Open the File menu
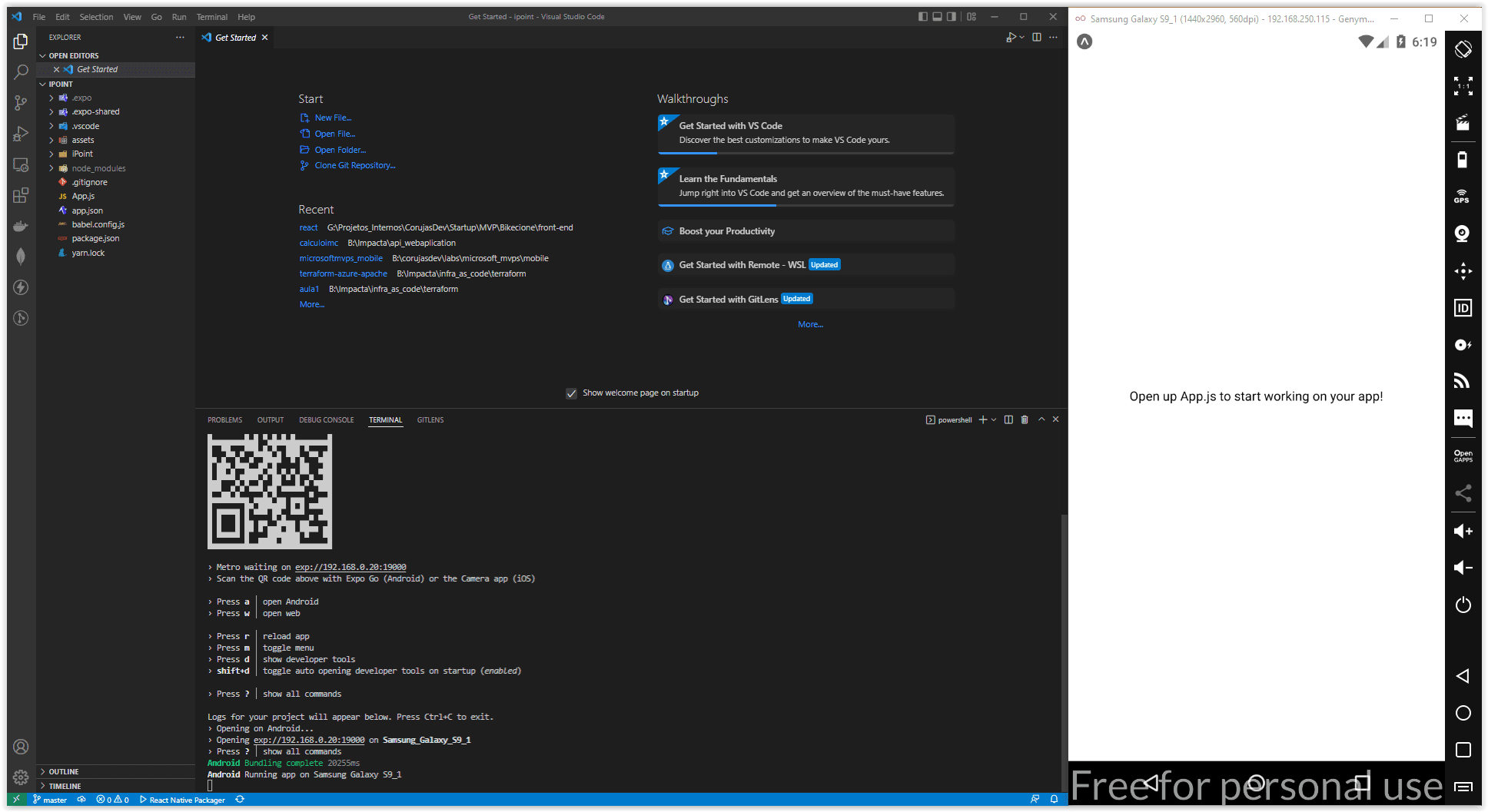This screenshot has width=1488, height=812. pos(39,17)
